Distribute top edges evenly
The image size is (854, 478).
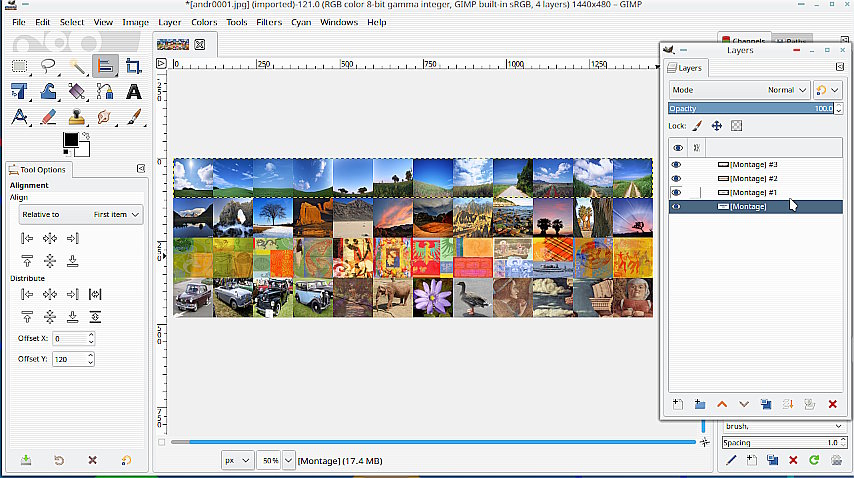click(27, 317)
